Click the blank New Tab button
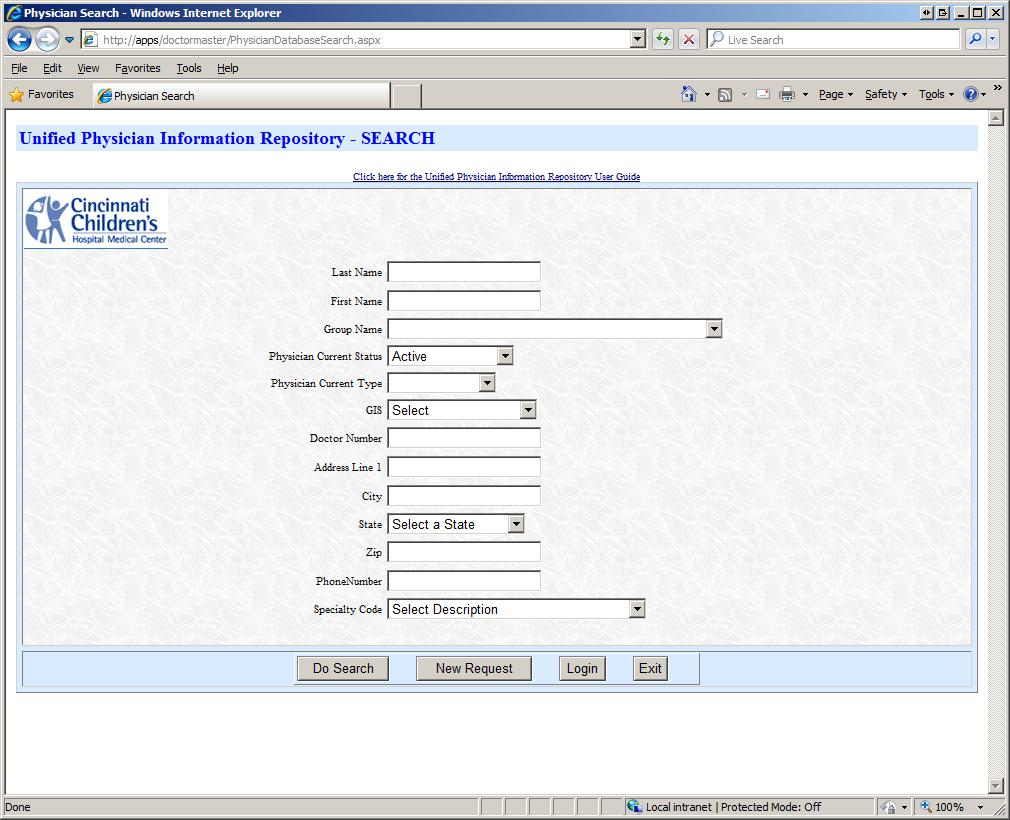 (407, 96)
